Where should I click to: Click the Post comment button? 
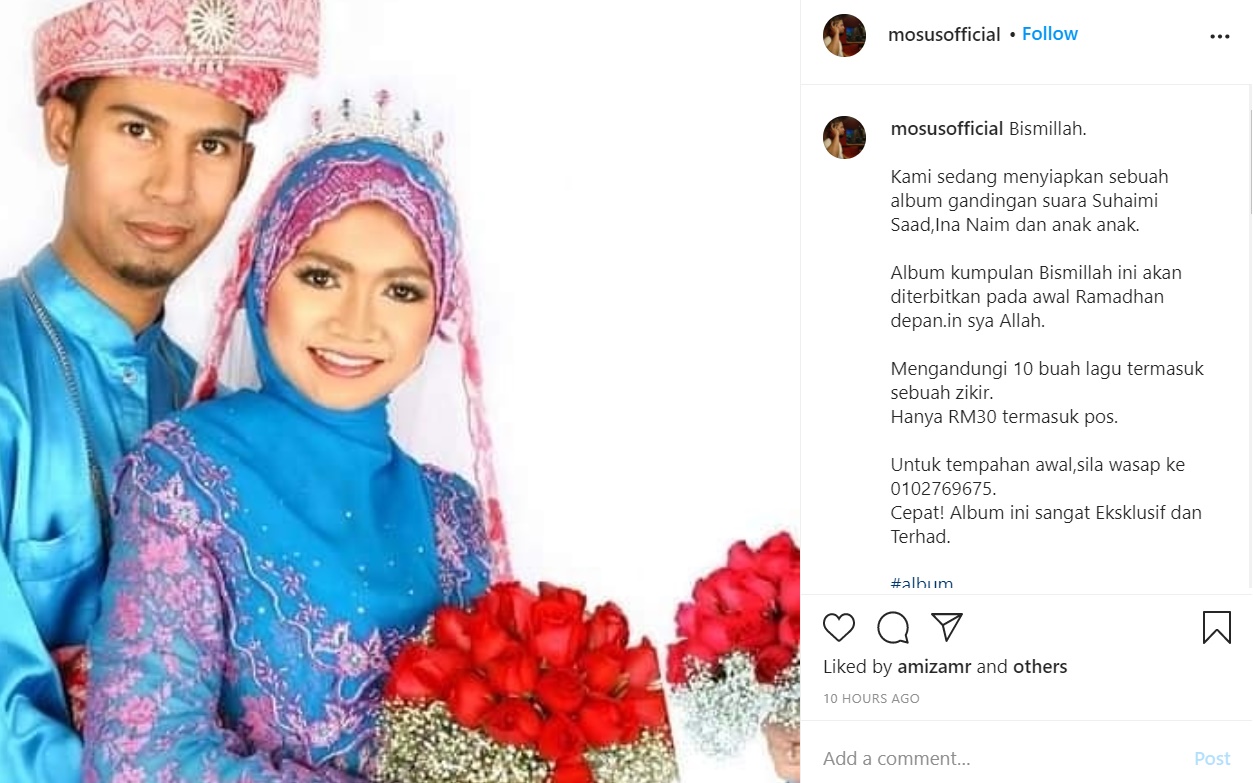(1212, 759)
